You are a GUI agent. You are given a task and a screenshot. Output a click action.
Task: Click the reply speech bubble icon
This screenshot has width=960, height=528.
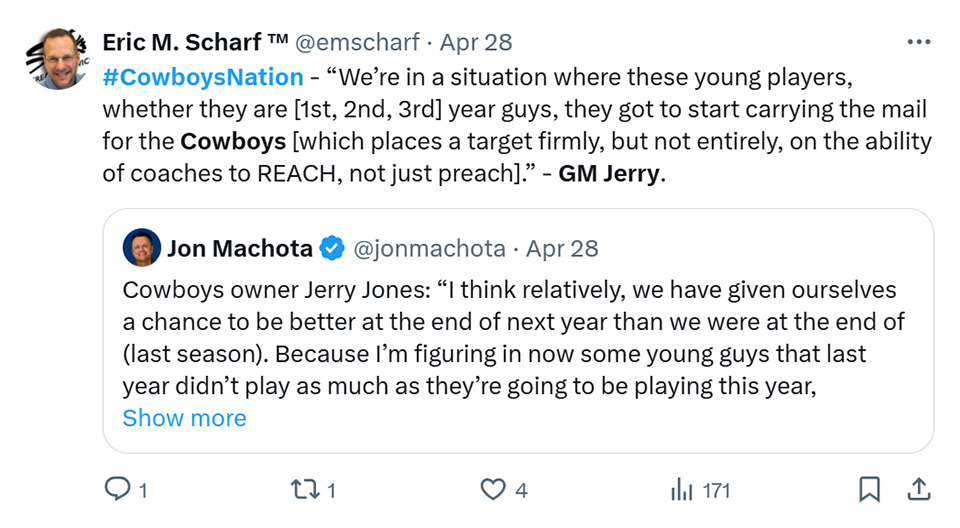(118, 489)
